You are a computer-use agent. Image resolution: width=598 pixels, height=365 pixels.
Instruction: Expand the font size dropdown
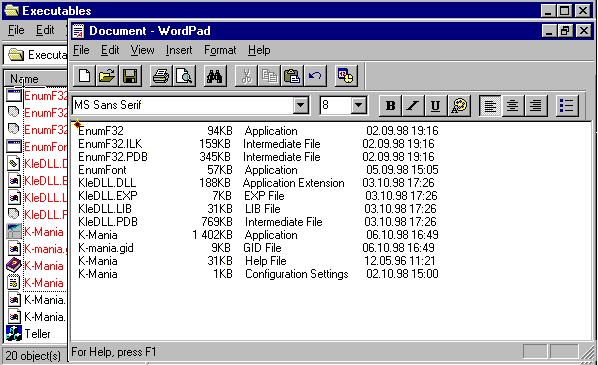pyautogui.click(x=358, y=105)
